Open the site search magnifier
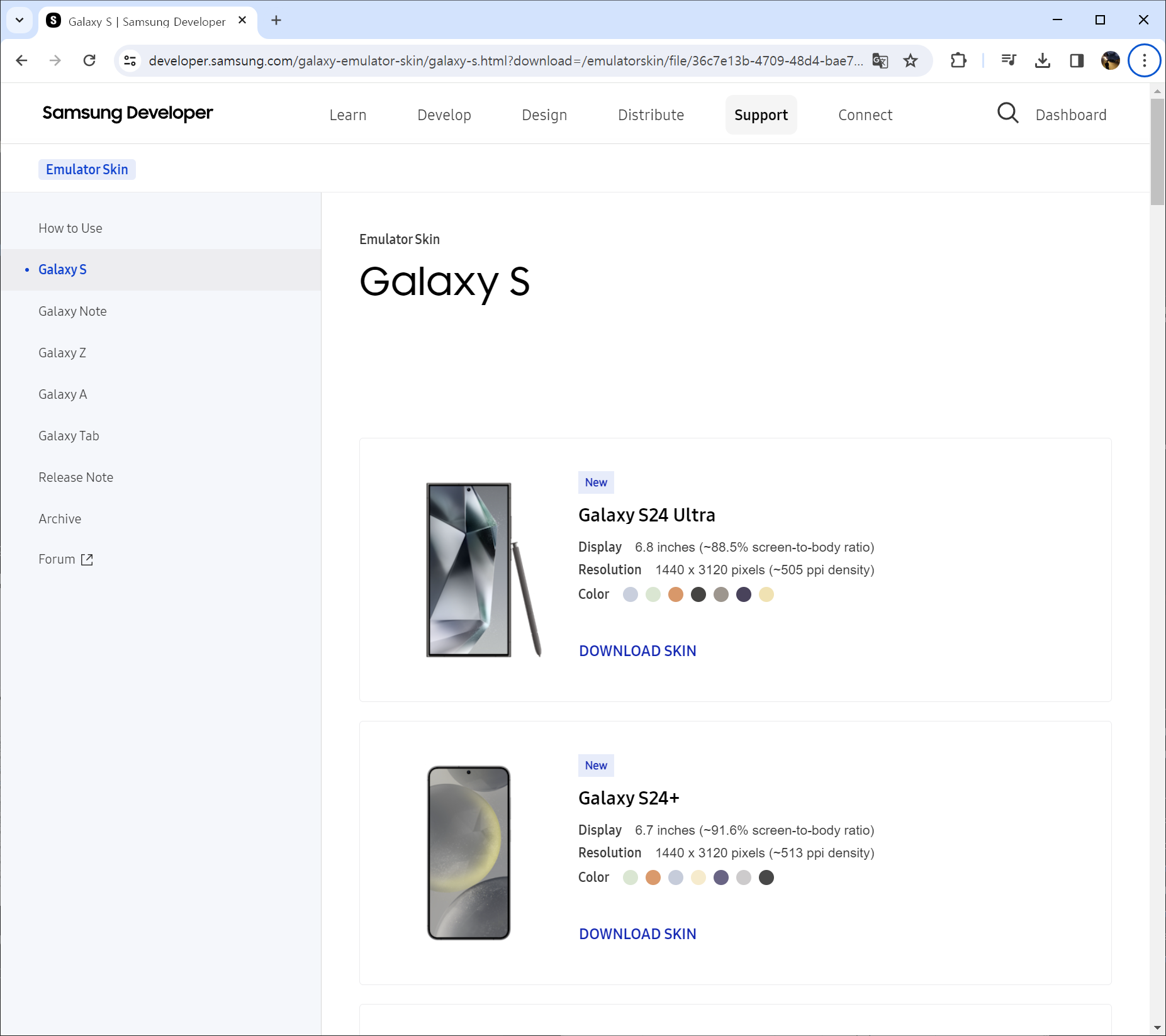Image resolution: width=1166 pixels, height=1036 pixels. 1007,113
